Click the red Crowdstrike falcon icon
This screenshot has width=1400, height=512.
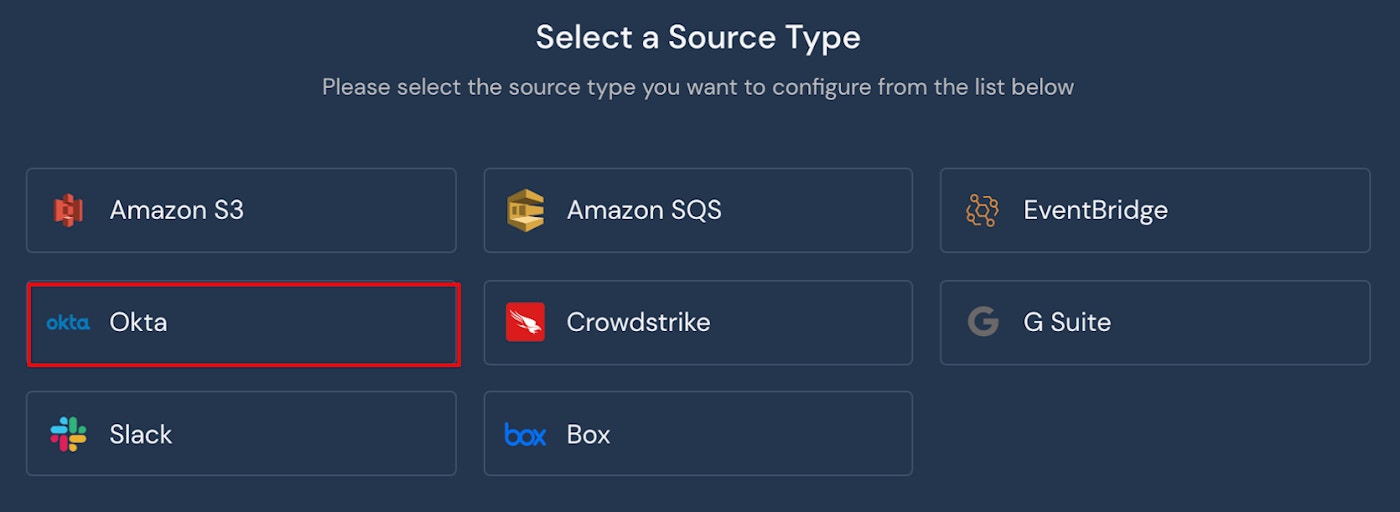(x=525, y=322)
